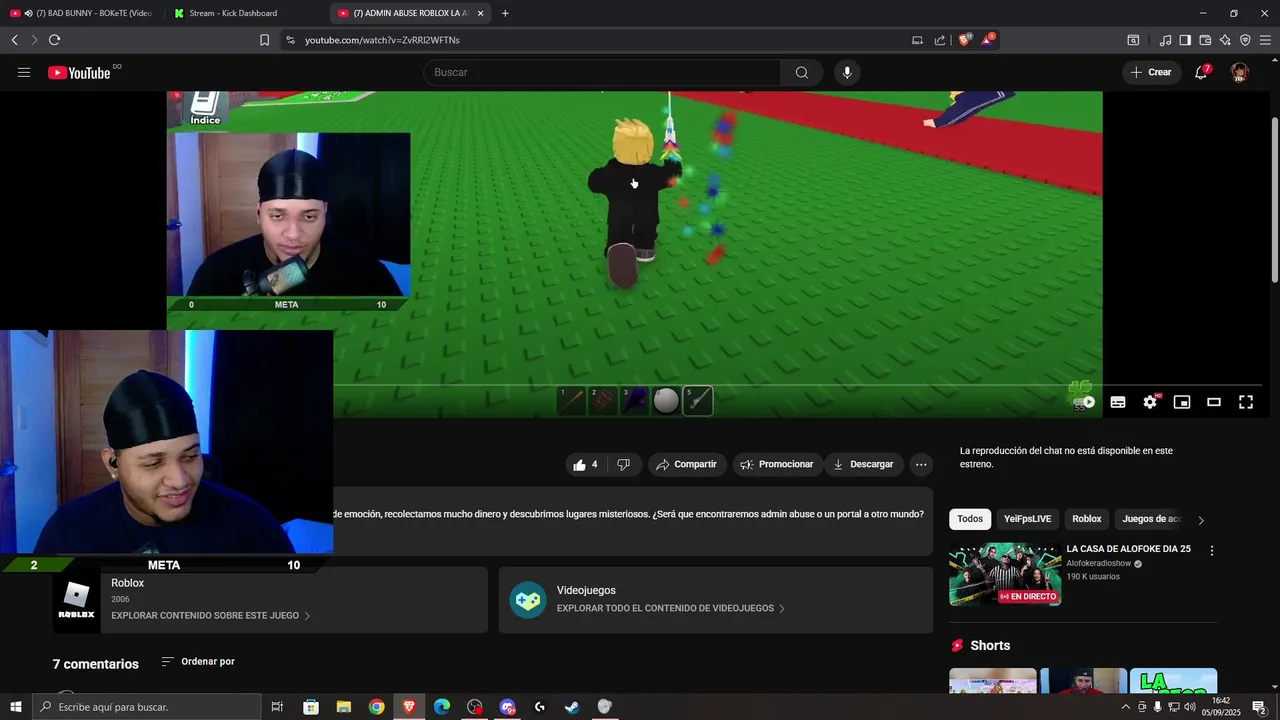Go to the YouTube home logo
This screenshot has width=1280, height=720.
[x=79, y=72]
